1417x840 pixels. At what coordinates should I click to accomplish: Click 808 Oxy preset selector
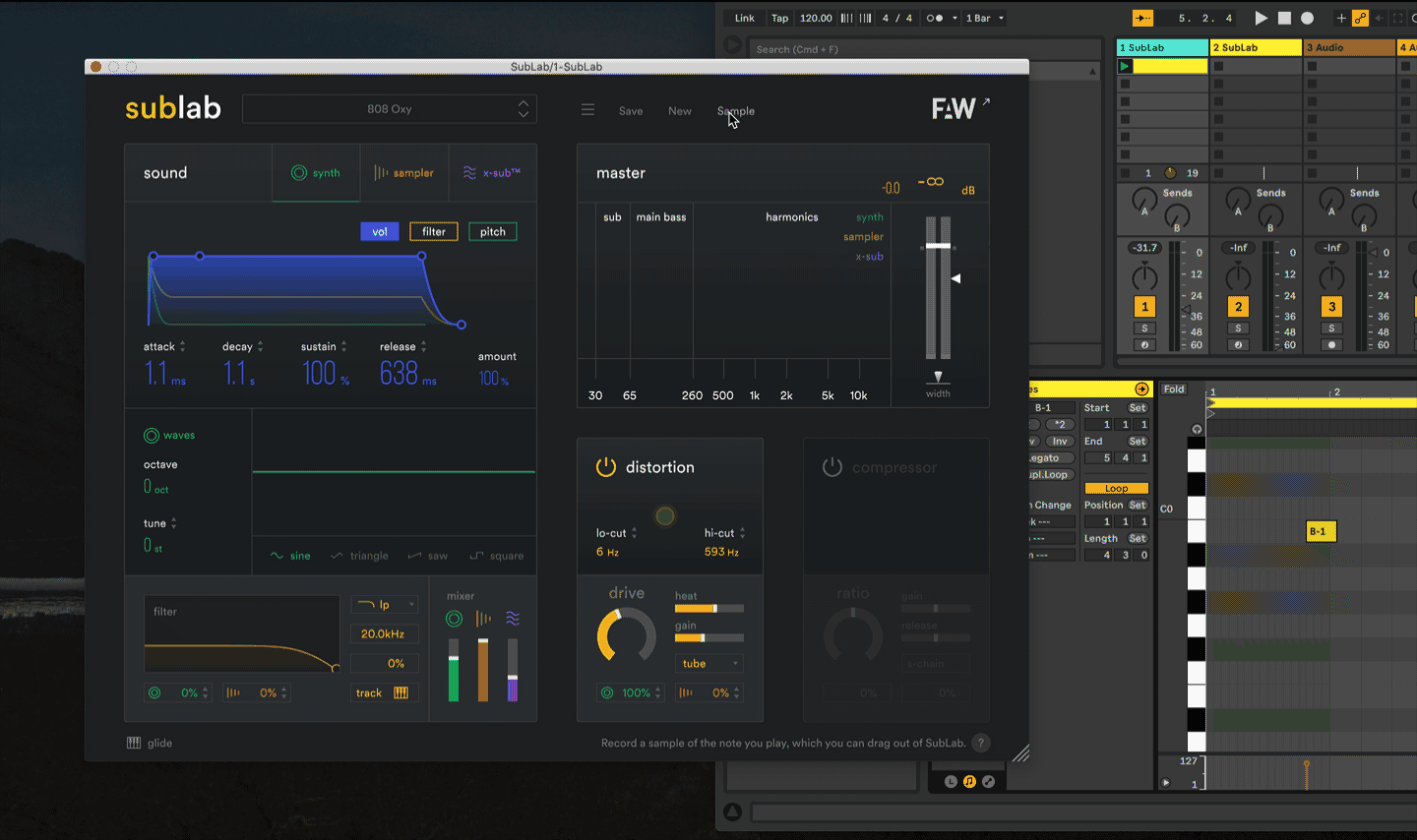[390, 109]
